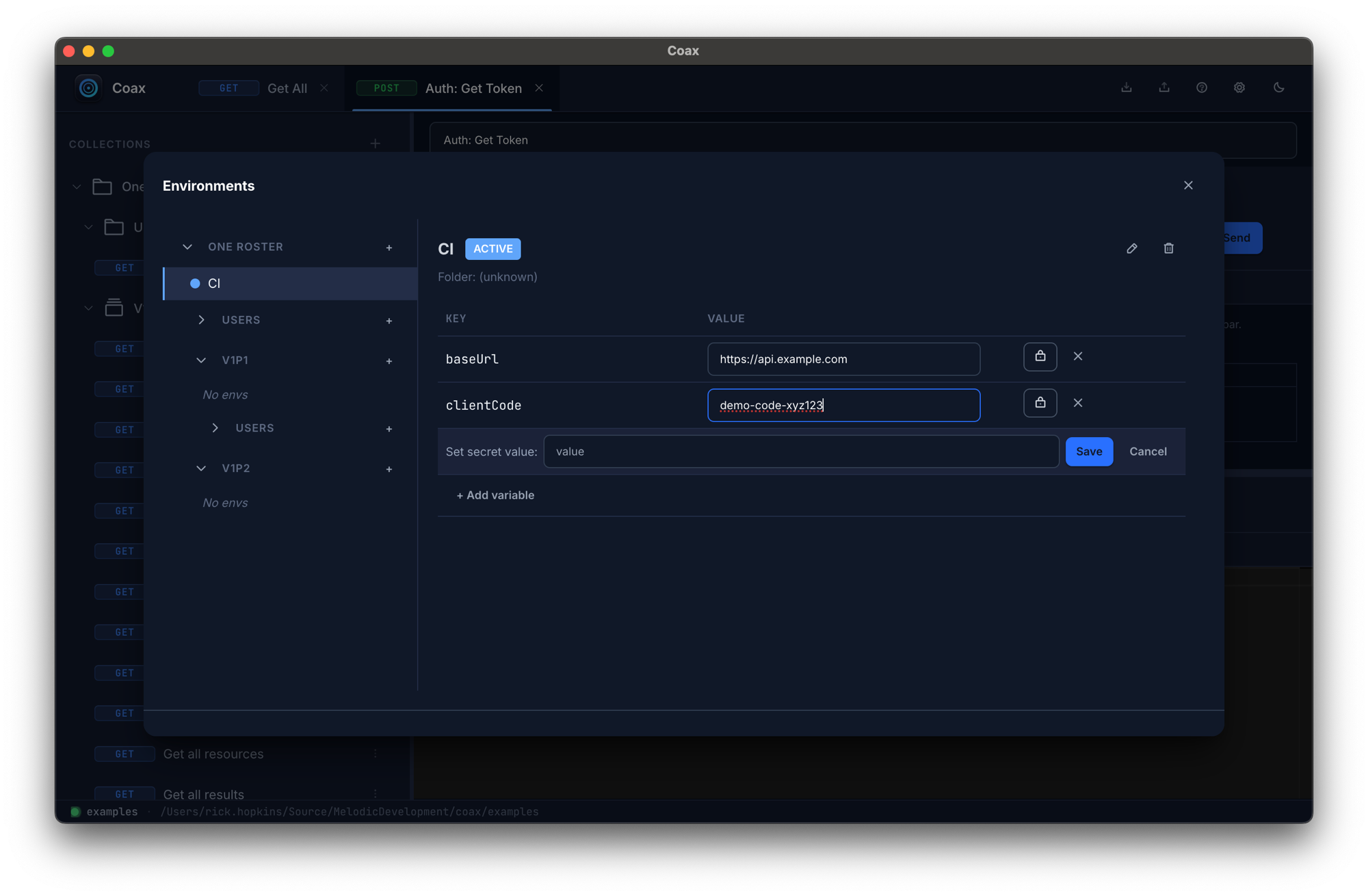Click the Auth: Get Token request name field
The width and height of the screenshot is (1368, 896).
(x=863, y=140)
